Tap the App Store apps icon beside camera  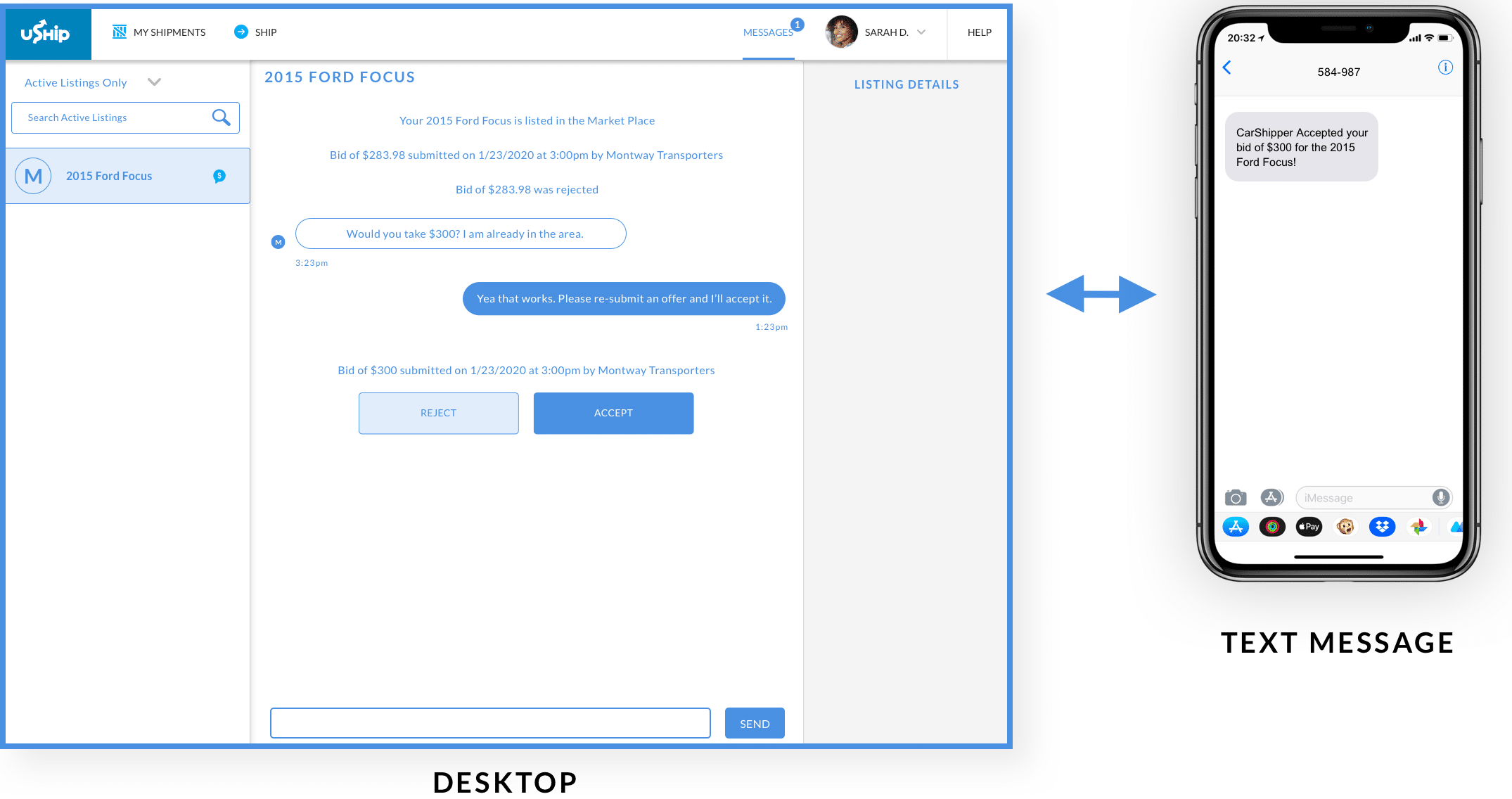pyautogui.click(x=1271, y=498)
